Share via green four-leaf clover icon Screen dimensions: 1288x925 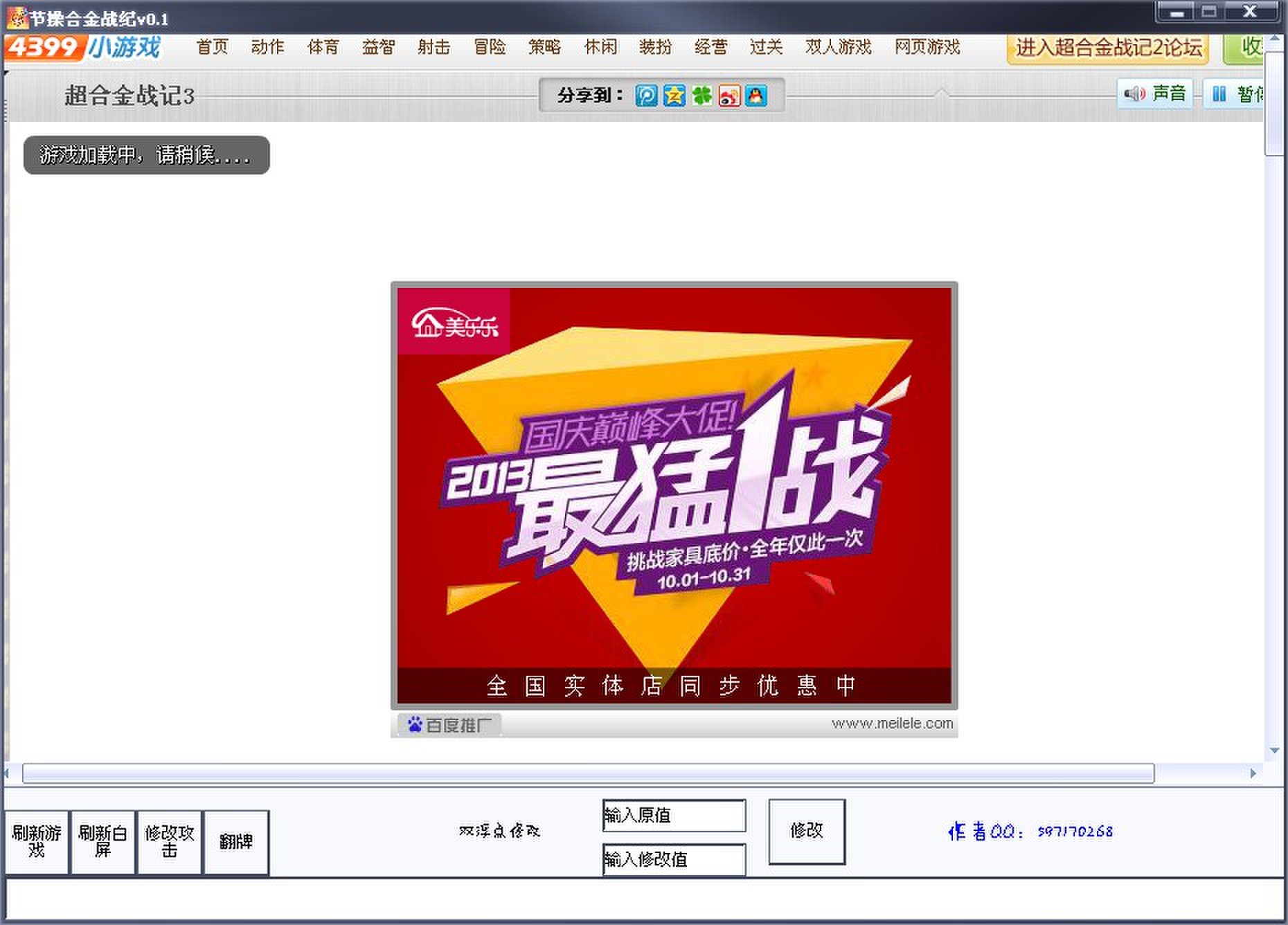[701, 96]
